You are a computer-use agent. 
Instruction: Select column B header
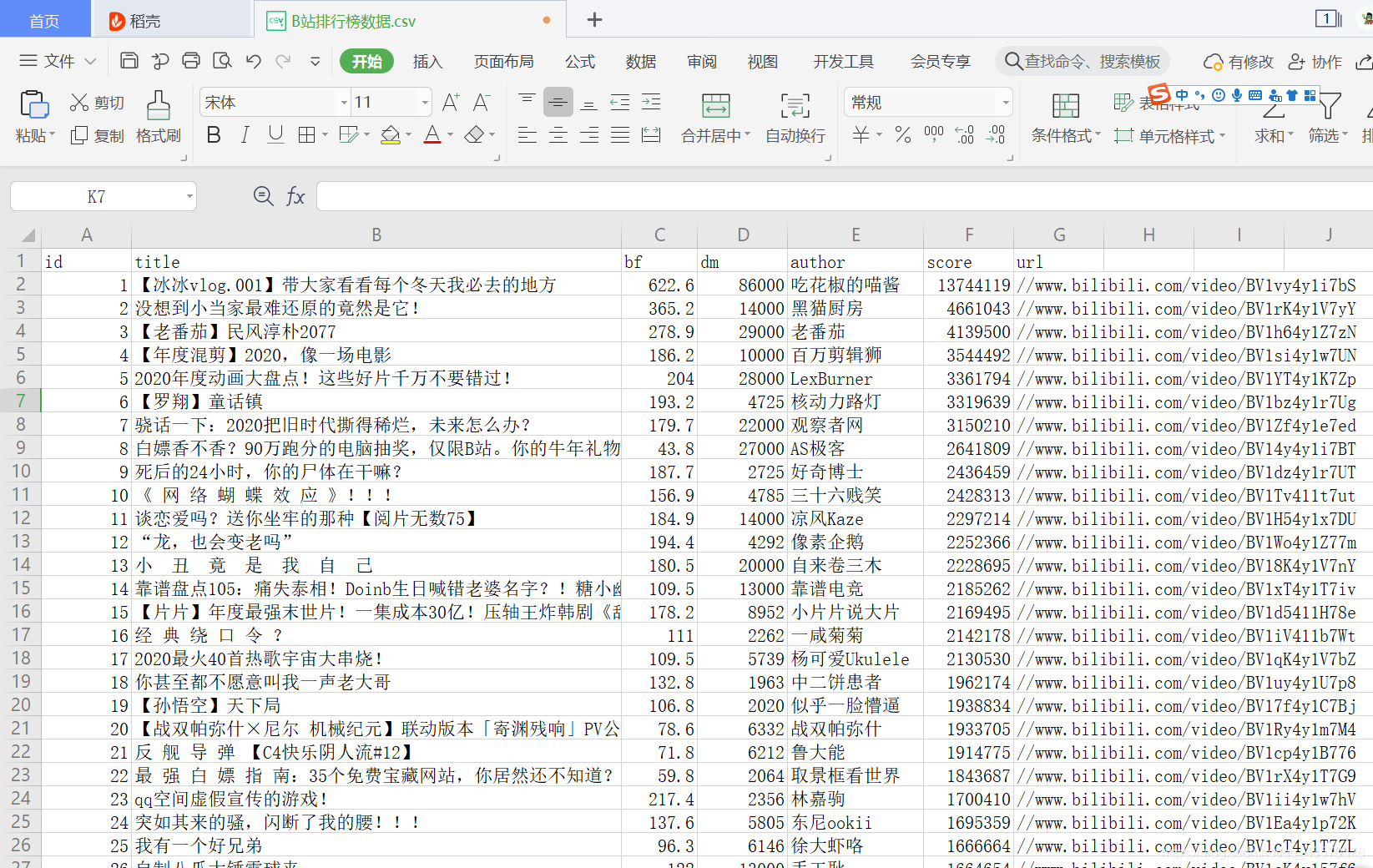[376, 235]
